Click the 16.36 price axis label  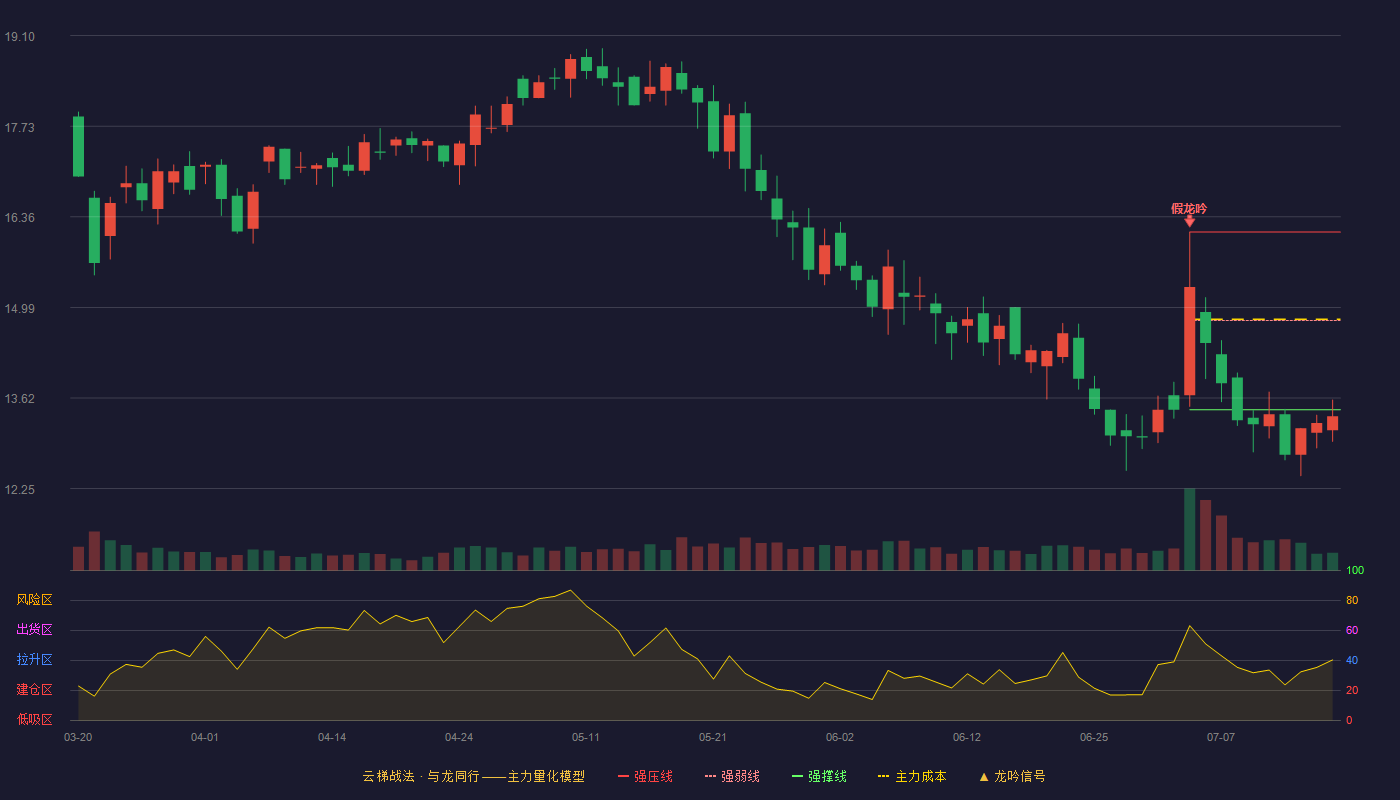pyautogui.click(x=19, y=217)
